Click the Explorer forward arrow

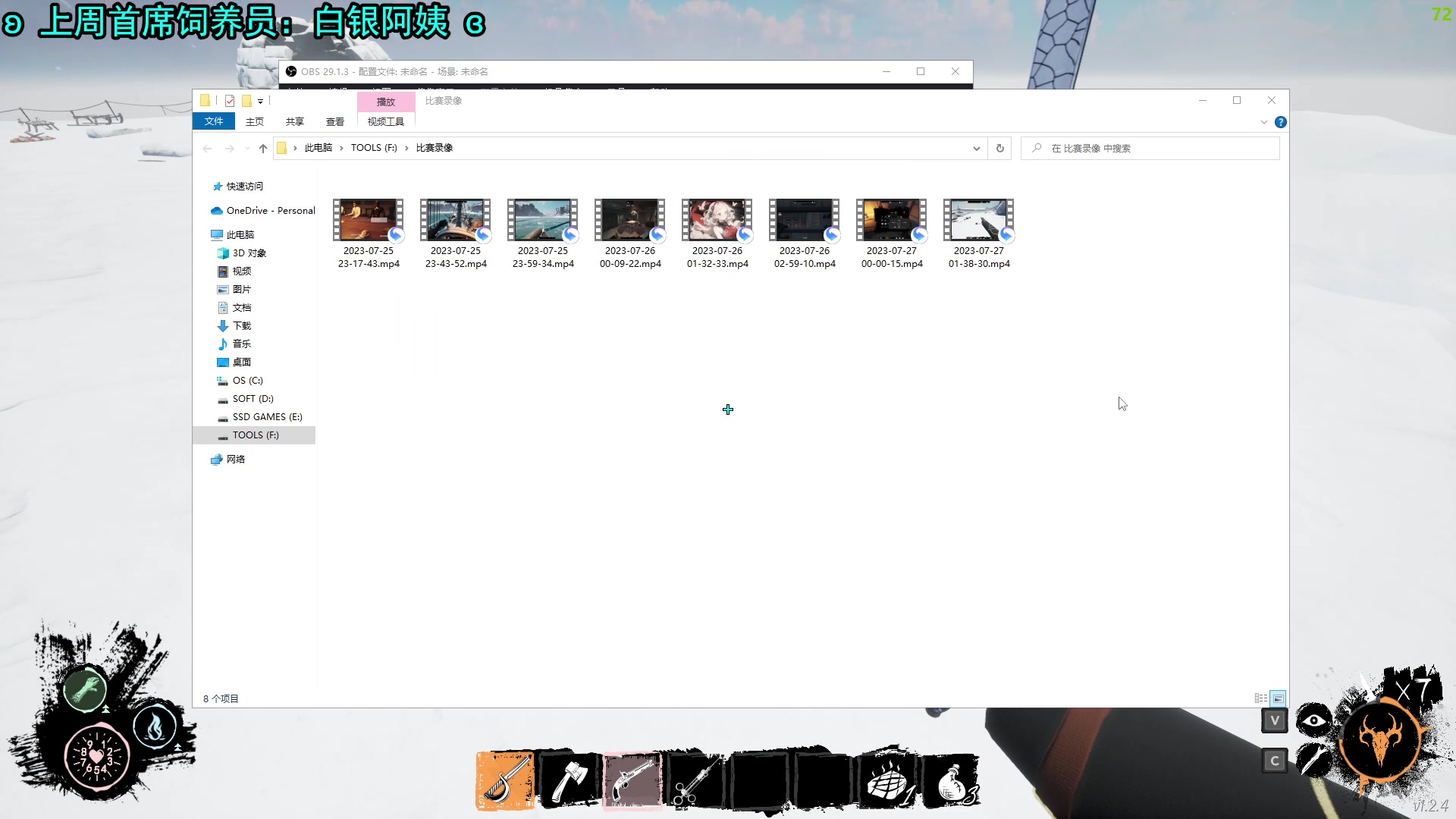[x=230, y=148]
